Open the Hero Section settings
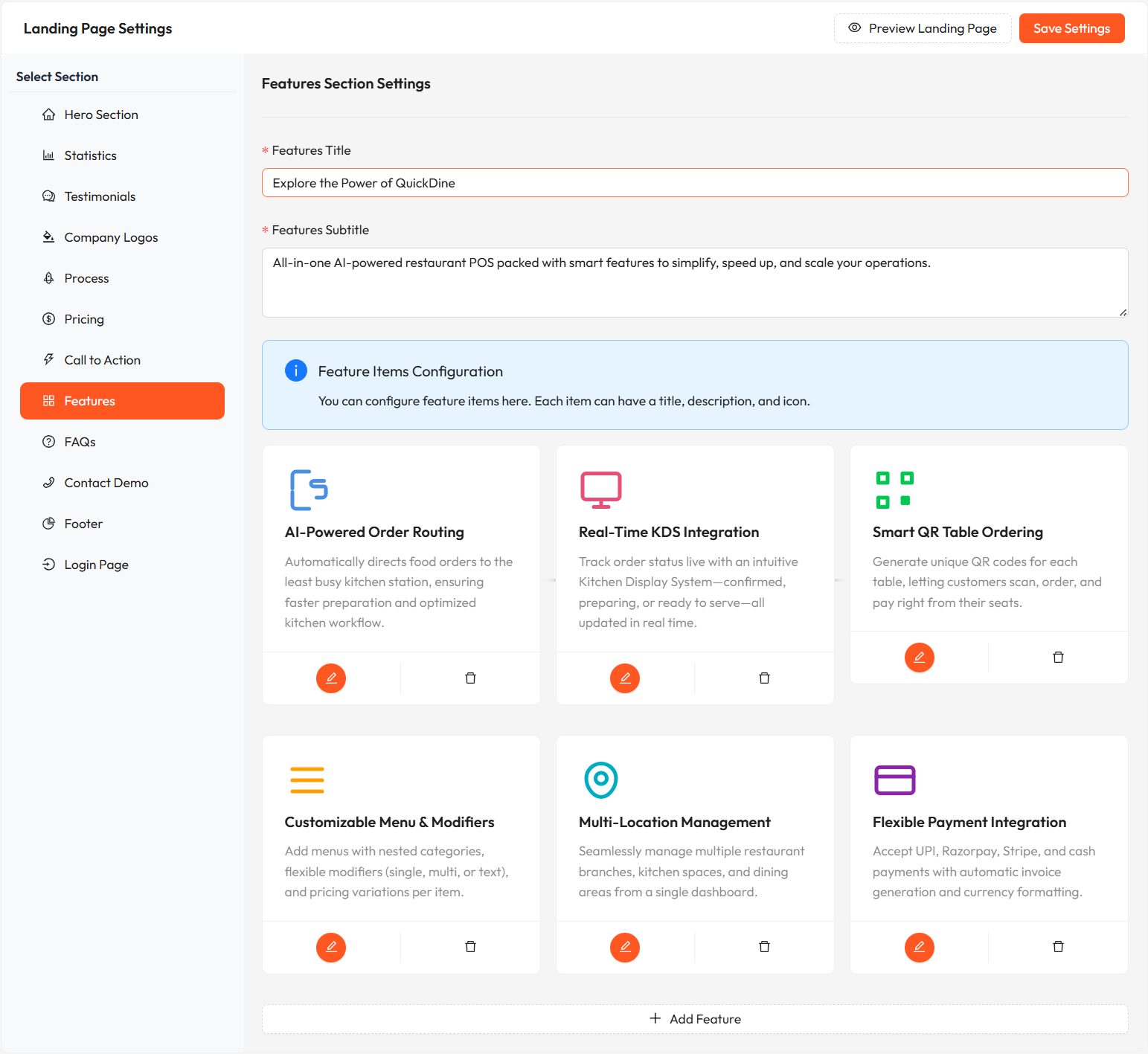This screenshot has height=1054, width=1148. click(x=122, y=115)
